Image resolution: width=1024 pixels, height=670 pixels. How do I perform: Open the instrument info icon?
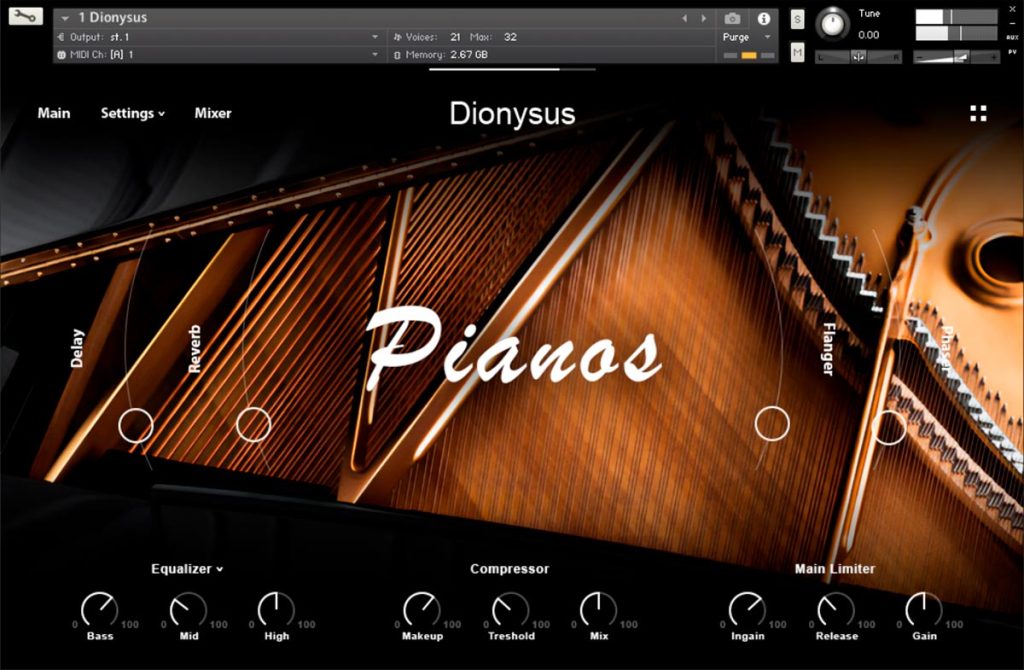[763, 18]
